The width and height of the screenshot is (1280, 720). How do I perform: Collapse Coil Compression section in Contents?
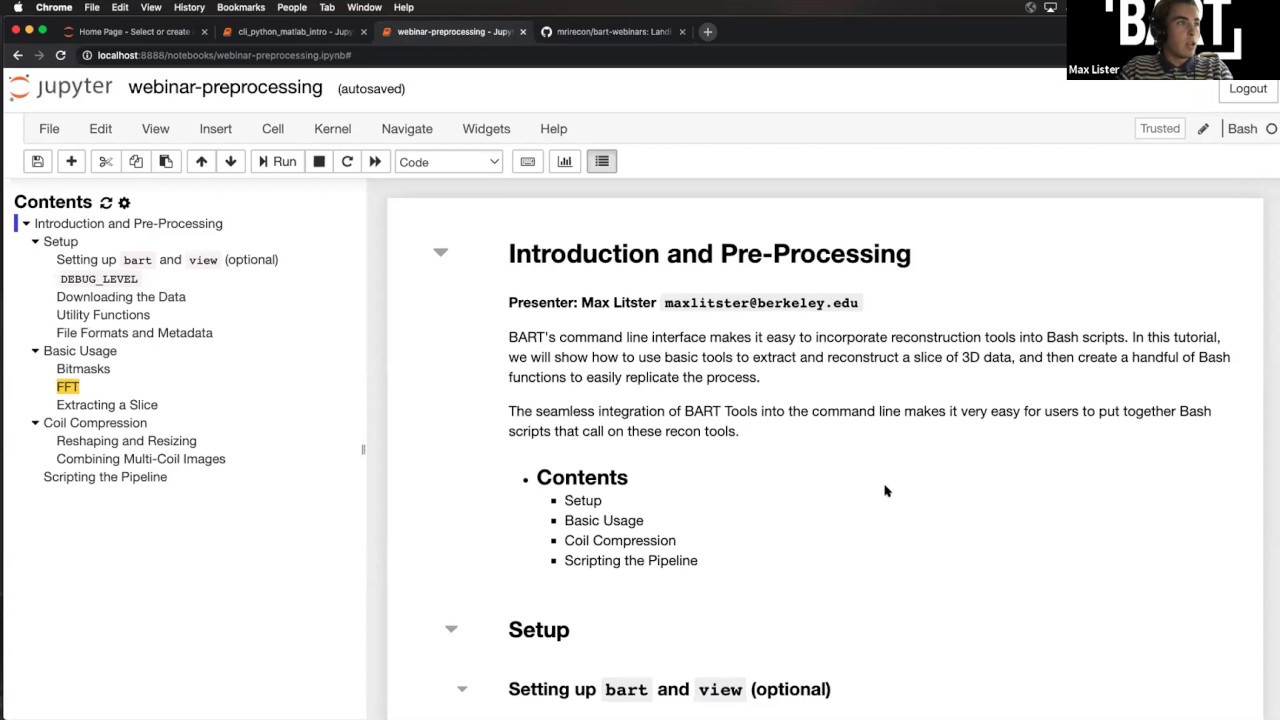point(35,423)
